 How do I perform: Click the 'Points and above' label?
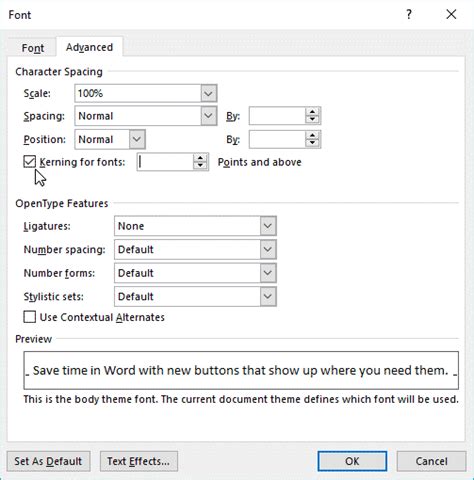259,162
